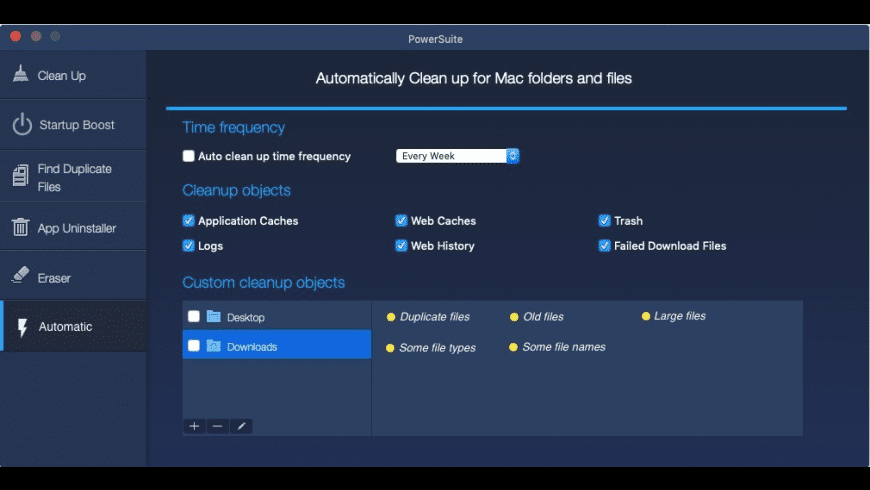Edit selected folder with pencil button
The width and height of the screenshot is (870, 490).
(241, 426)
